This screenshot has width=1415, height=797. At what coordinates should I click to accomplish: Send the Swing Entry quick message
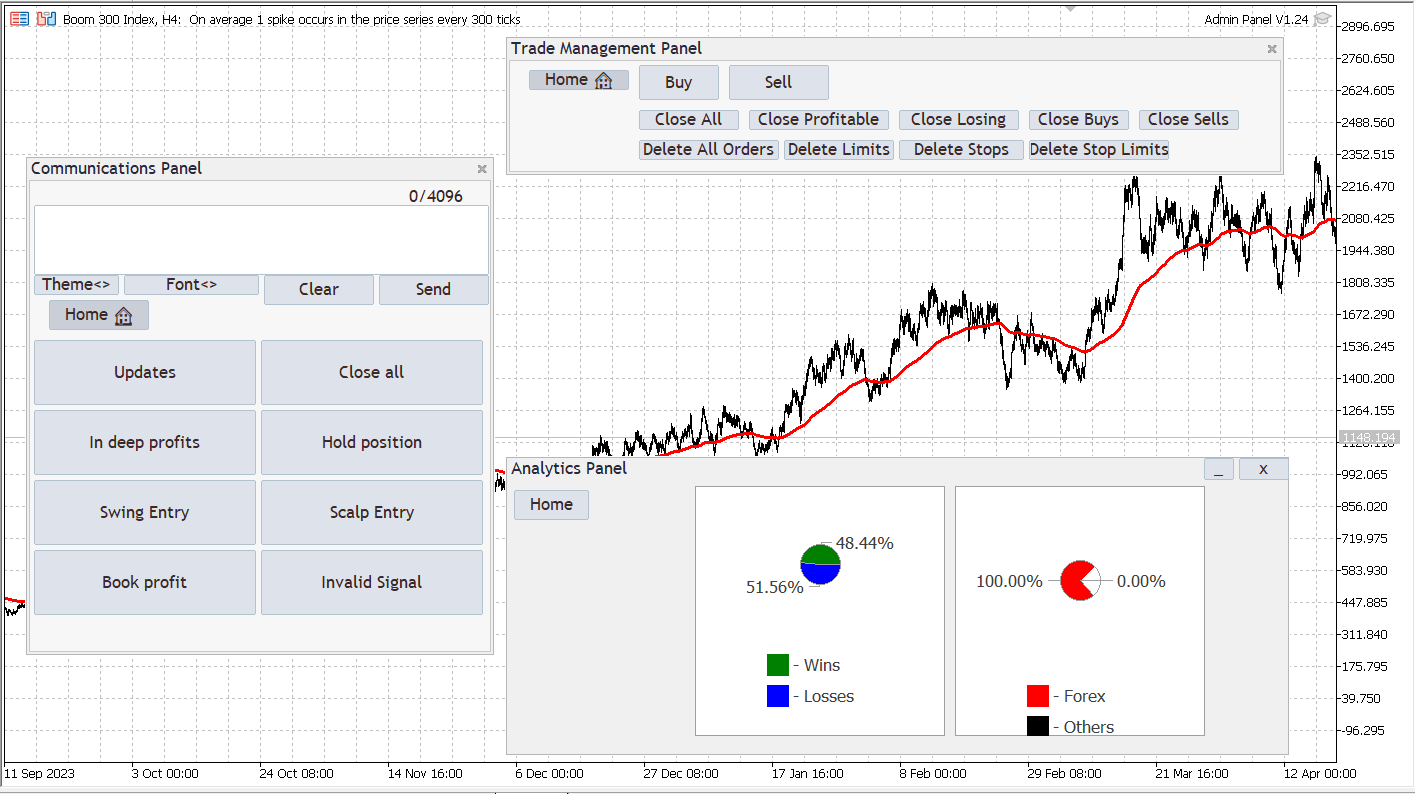[145, 512]
